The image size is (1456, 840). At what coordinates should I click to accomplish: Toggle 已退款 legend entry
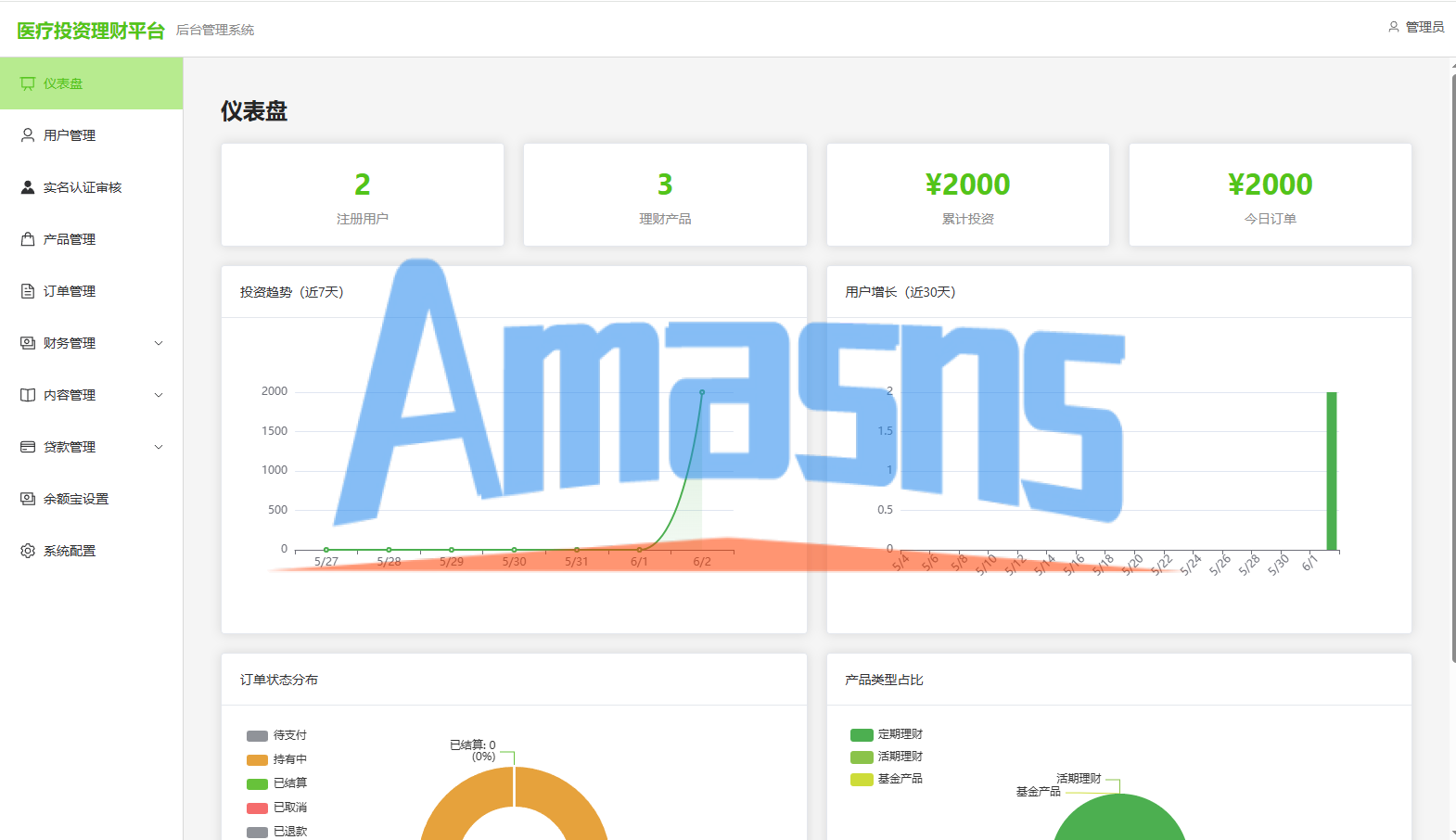point(276,832)
